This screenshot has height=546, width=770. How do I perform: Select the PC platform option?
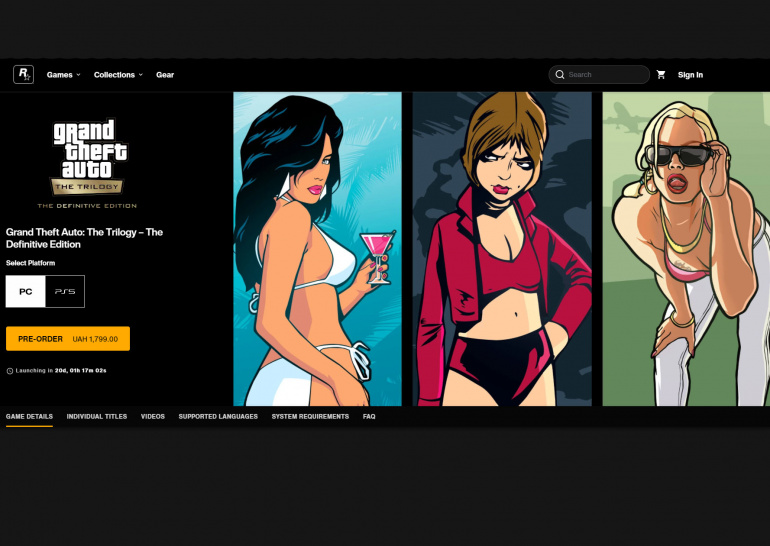click(x=26, y=292)
